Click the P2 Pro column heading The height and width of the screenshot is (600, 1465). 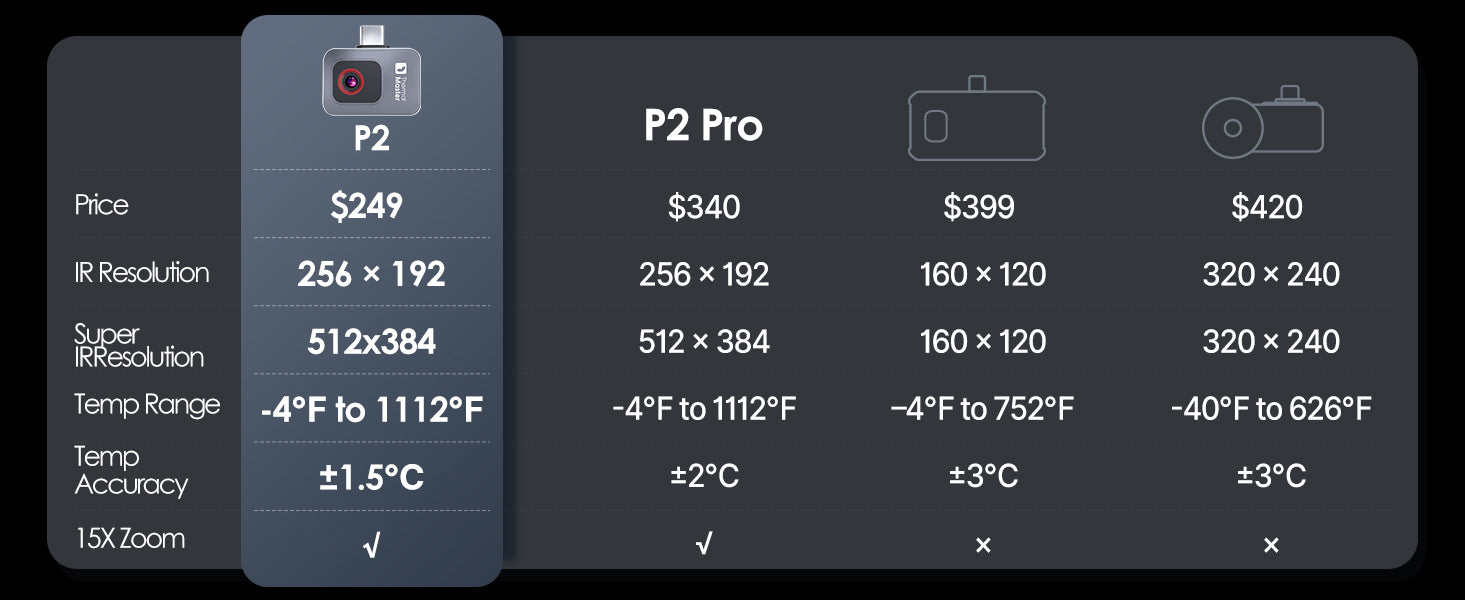point(703,126)
